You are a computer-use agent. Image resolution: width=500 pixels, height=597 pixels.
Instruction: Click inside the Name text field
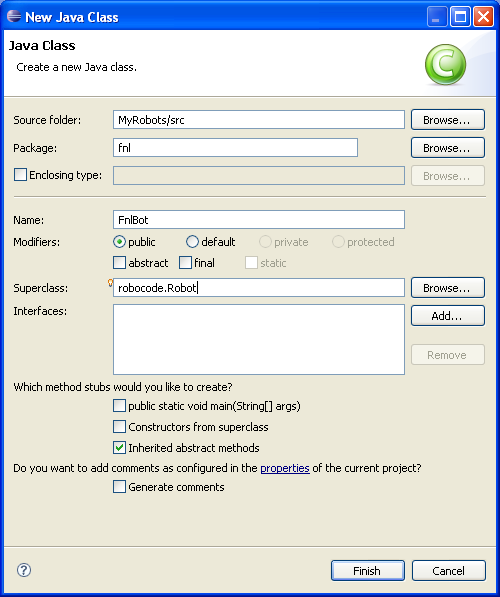pyautogui.click(x=259, y=220)
